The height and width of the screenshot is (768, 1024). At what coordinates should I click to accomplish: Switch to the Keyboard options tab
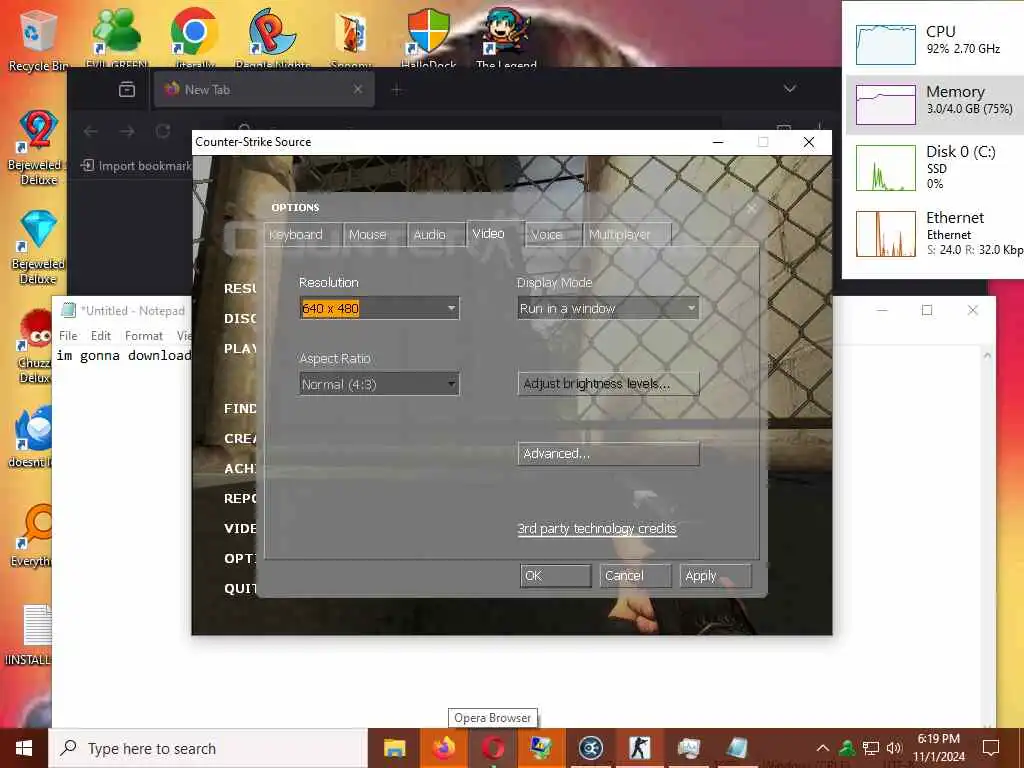click(303, 234)
